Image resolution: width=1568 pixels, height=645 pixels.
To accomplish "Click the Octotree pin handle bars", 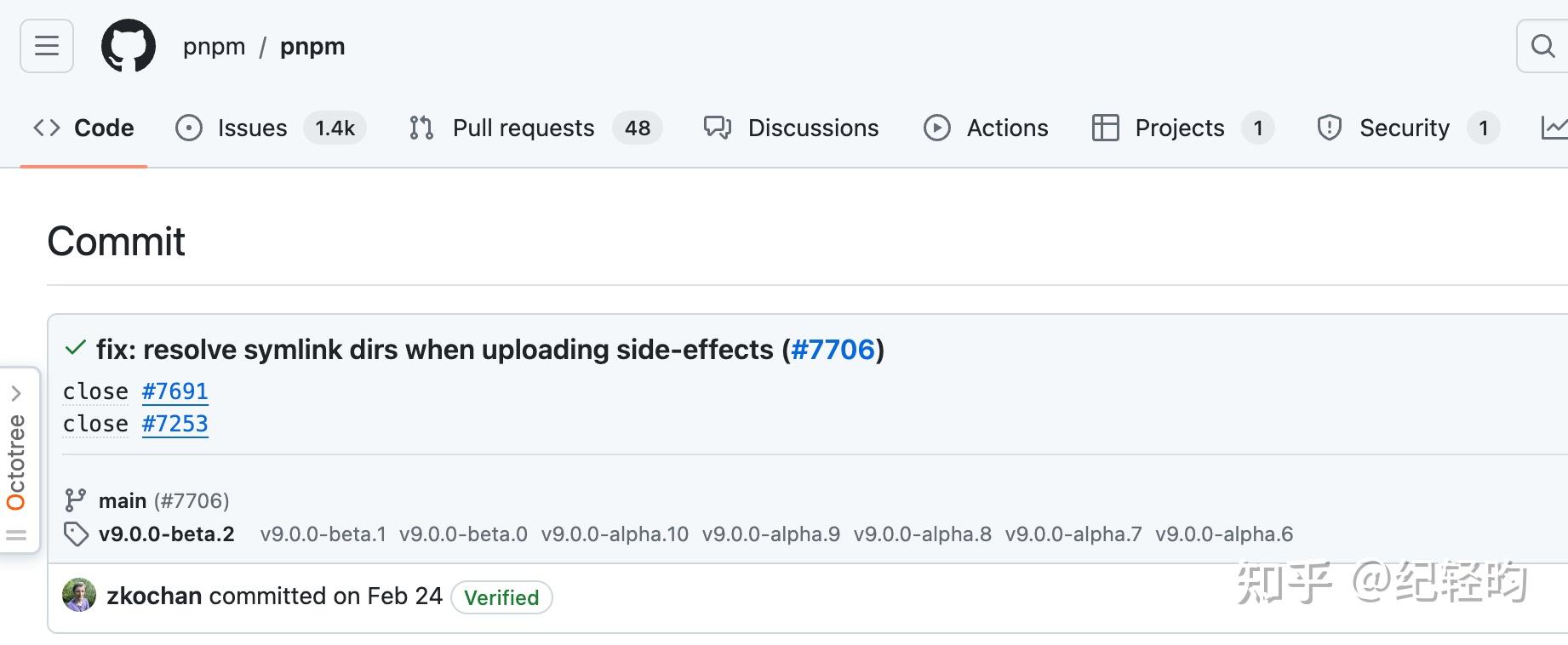I will tap(16, 535).
